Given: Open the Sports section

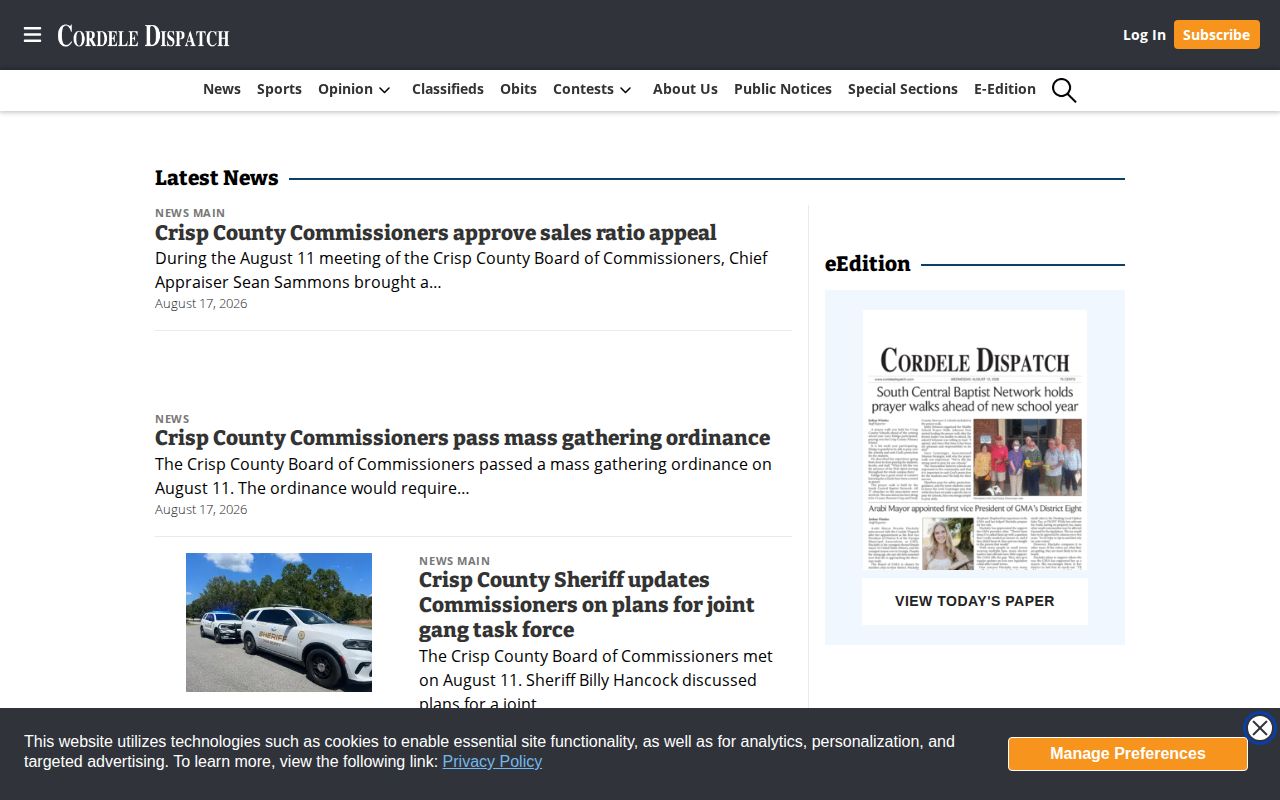Looking at the screenshot, I should click(x=279, y=89).
